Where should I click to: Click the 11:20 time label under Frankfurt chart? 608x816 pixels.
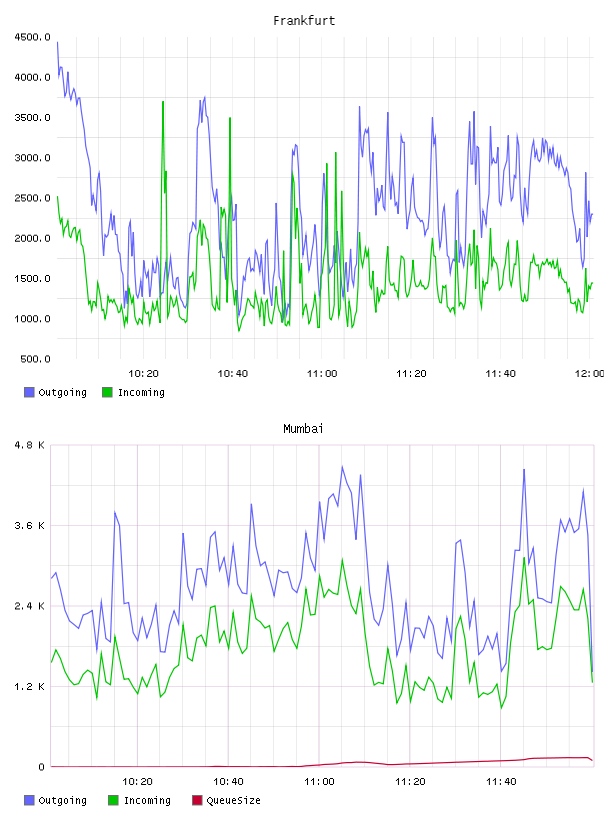point(411,374)
